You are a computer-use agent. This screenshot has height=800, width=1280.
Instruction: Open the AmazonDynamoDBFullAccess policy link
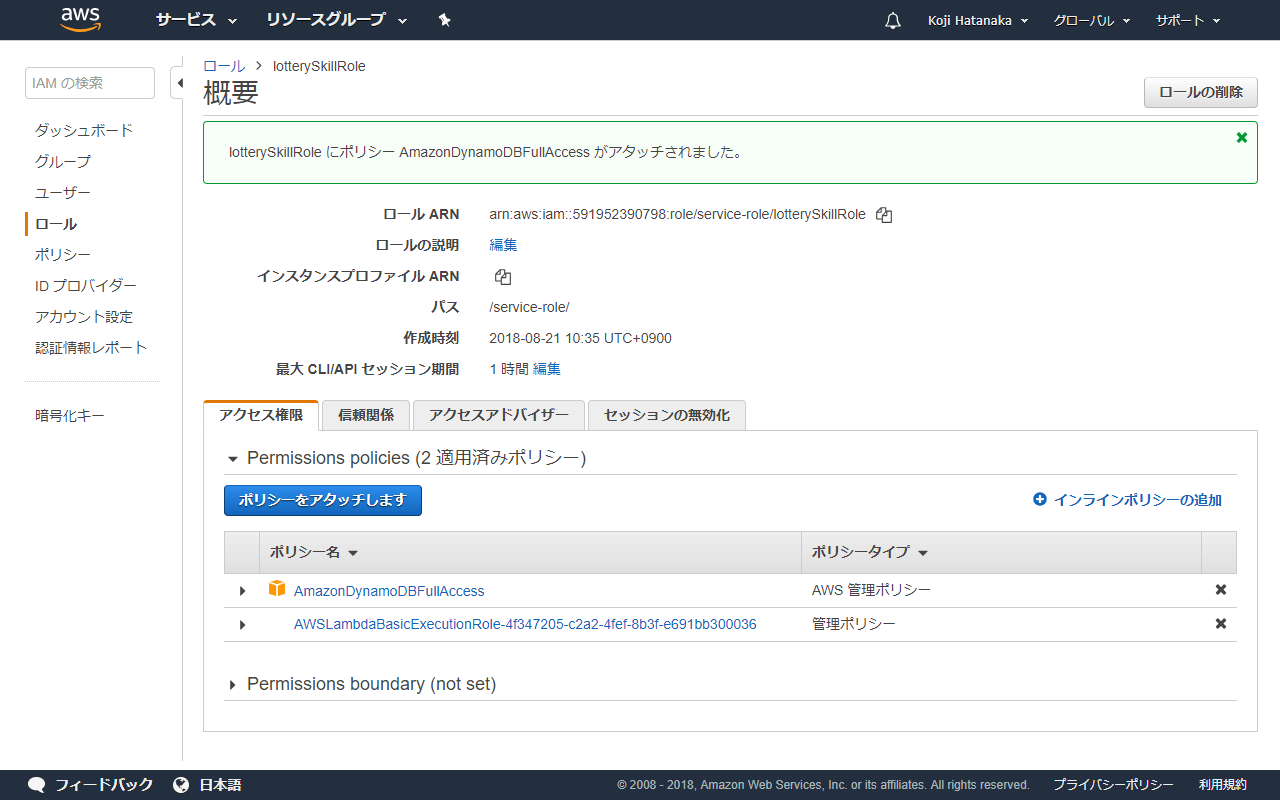(x=389, y=591)
